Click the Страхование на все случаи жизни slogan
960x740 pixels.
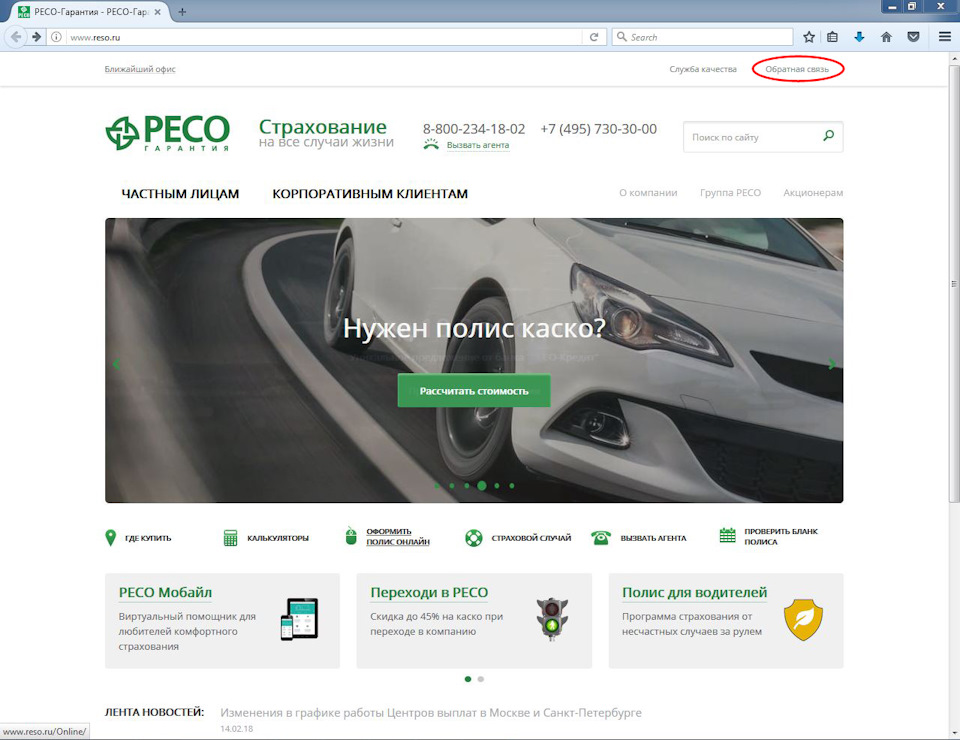[x=326, y=133]
